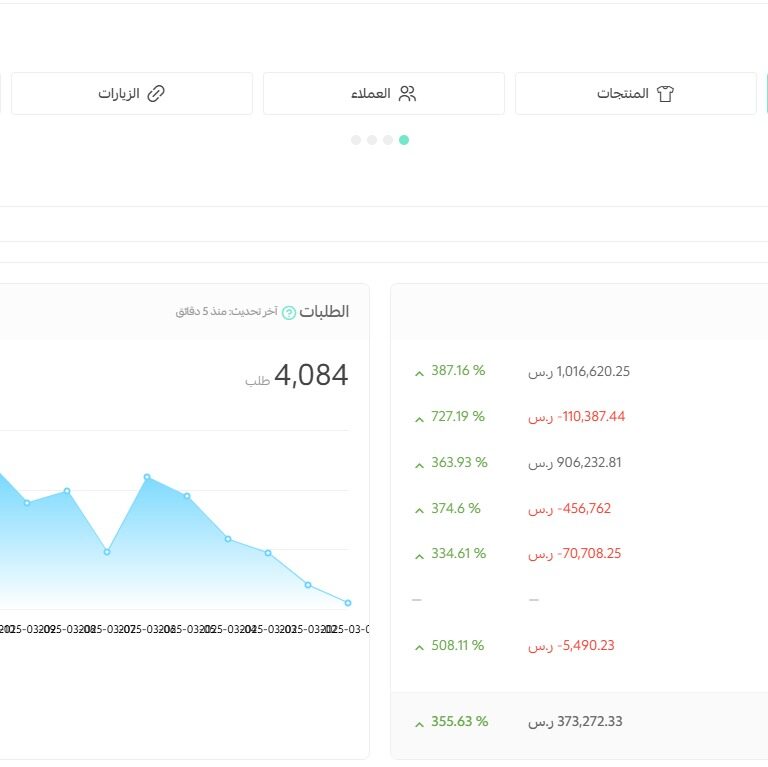
Task: Click the -5,490.23 ر.س value
Action: [x=571, y=646]
